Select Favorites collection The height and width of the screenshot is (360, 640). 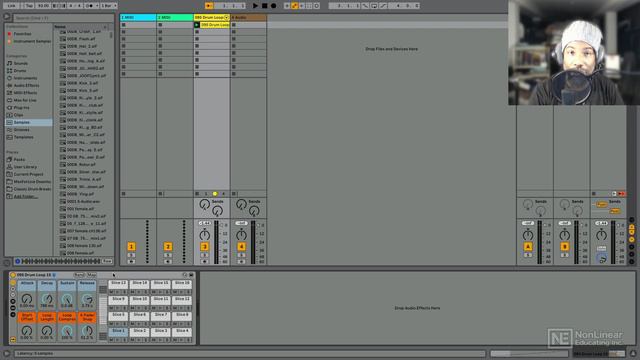[22, 34]
